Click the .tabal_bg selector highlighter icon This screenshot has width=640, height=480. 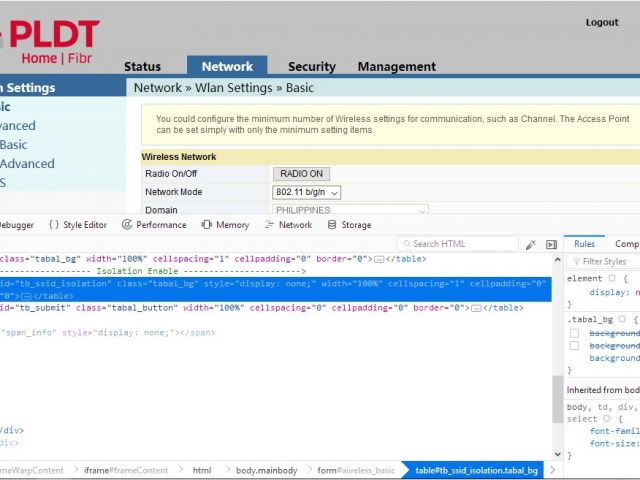point(621,320)
